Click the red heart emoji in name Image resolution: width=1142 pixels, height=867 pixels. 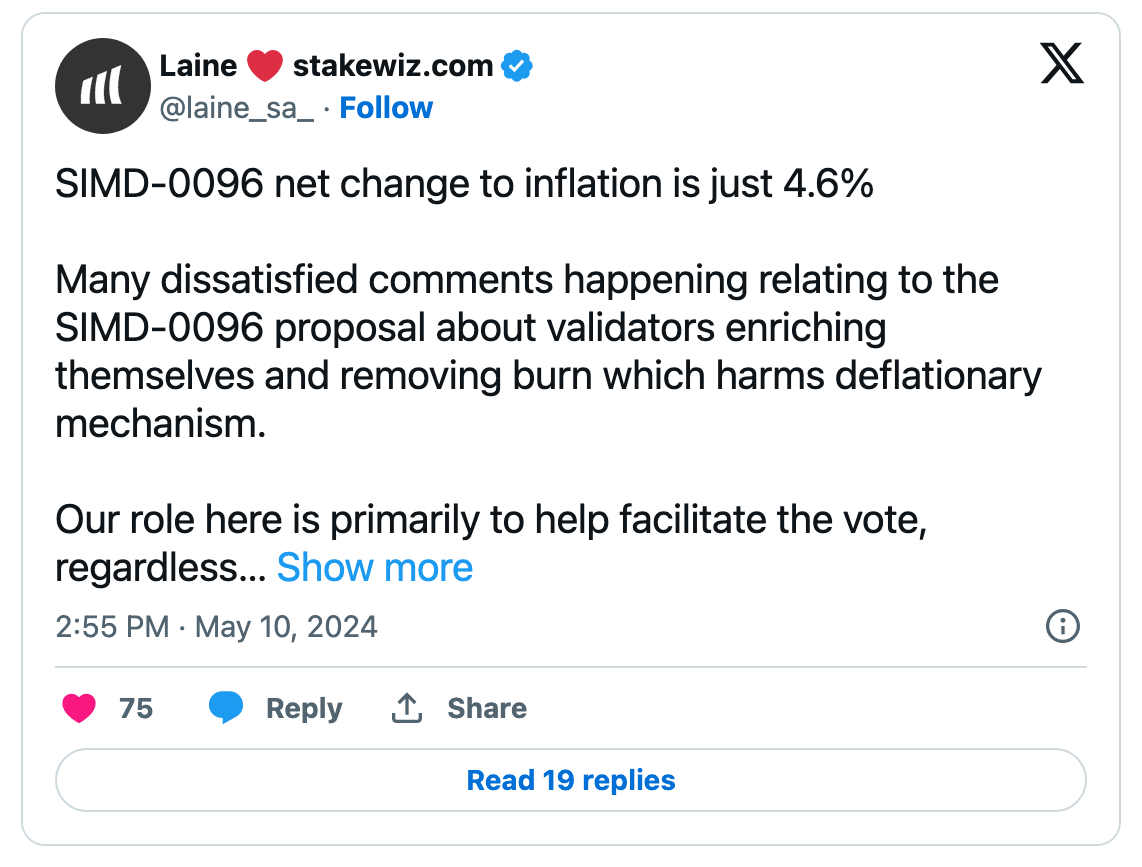click(x=265, y=66)
